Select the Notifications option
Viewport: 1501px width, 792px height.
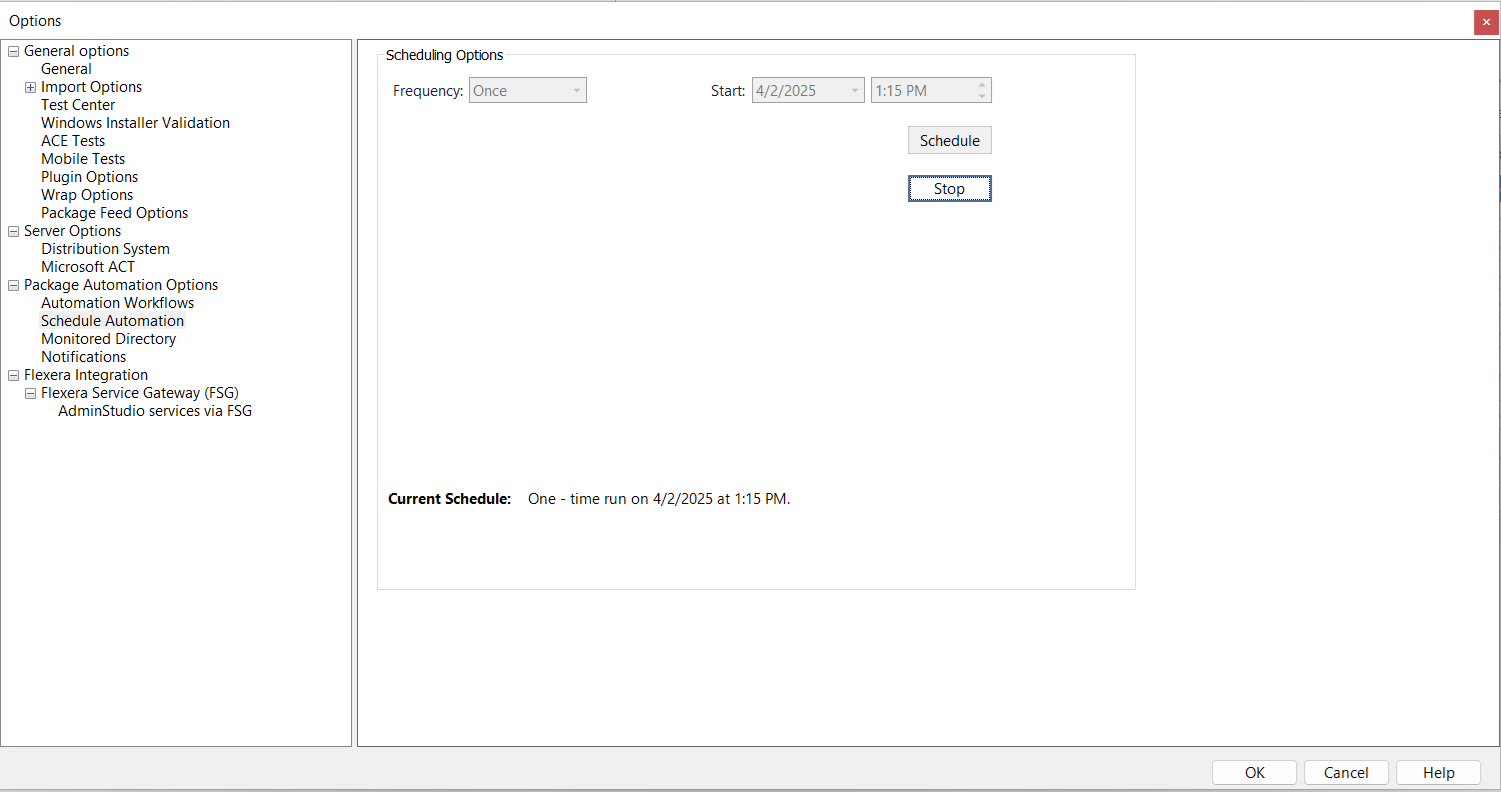[83, 357]
